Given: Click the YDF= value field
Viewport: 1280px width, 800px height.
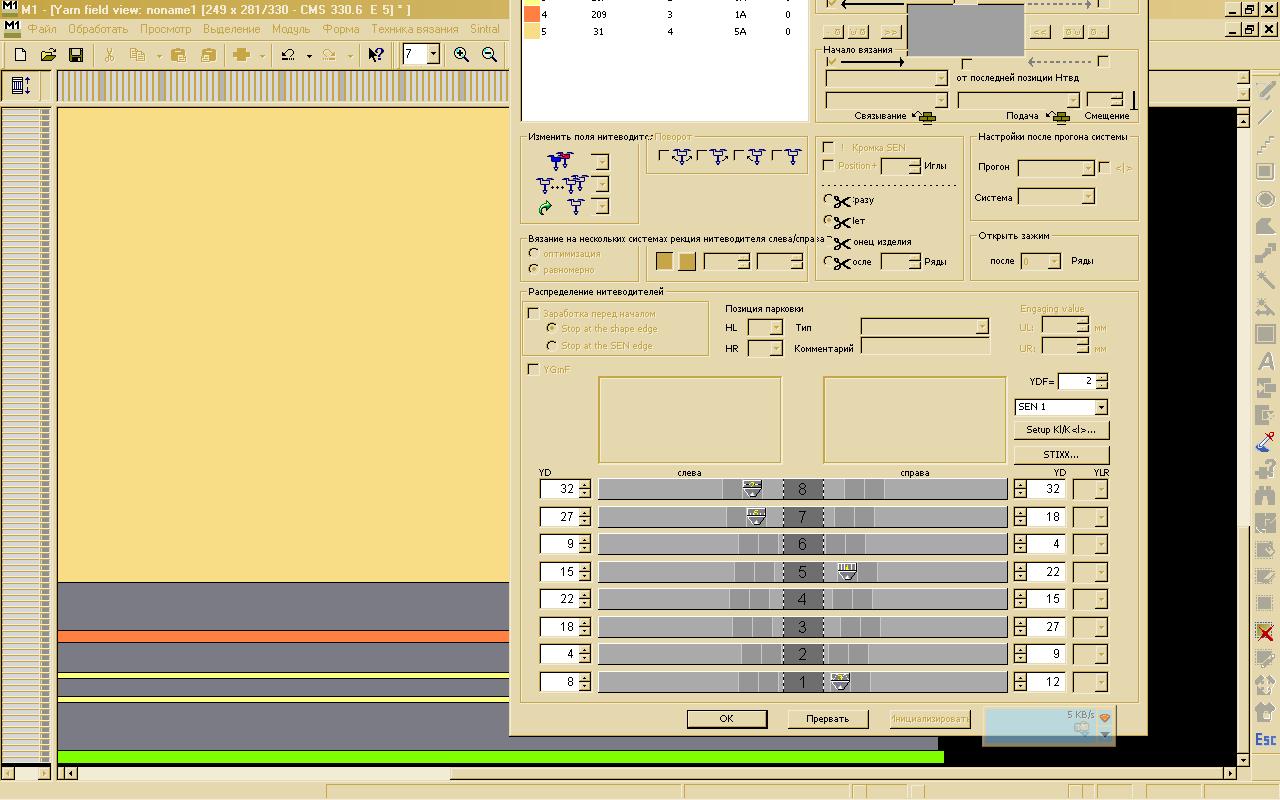Looking at the screenshot, I should (x=1076, y=381).
